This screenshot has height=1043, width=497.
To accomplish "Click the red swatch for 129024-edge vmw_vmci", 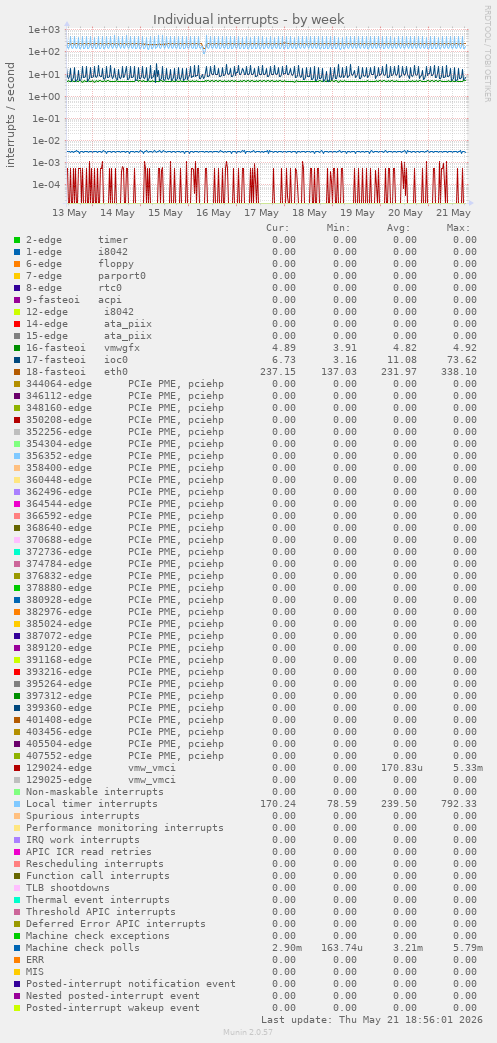I will click(x=17, y=768).
